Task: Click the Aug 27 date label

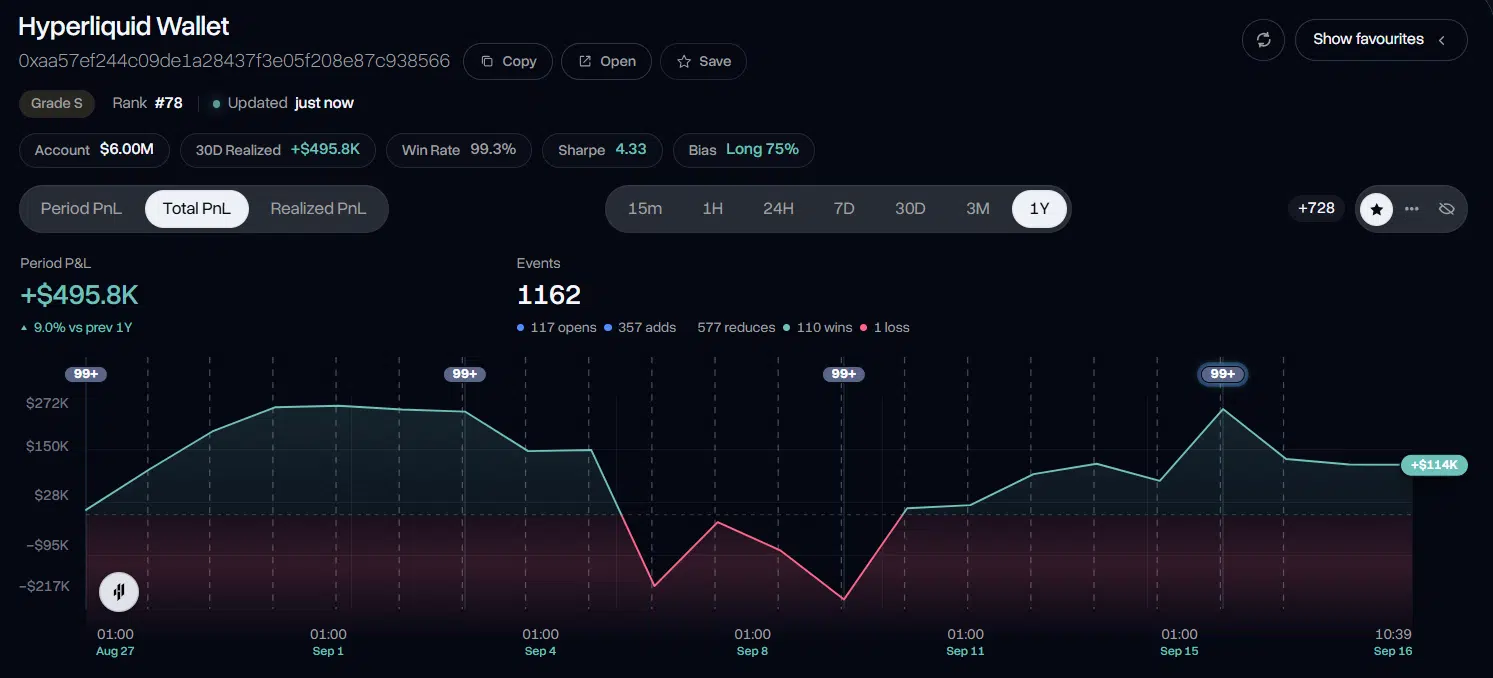Action: [x=115, y=651]
